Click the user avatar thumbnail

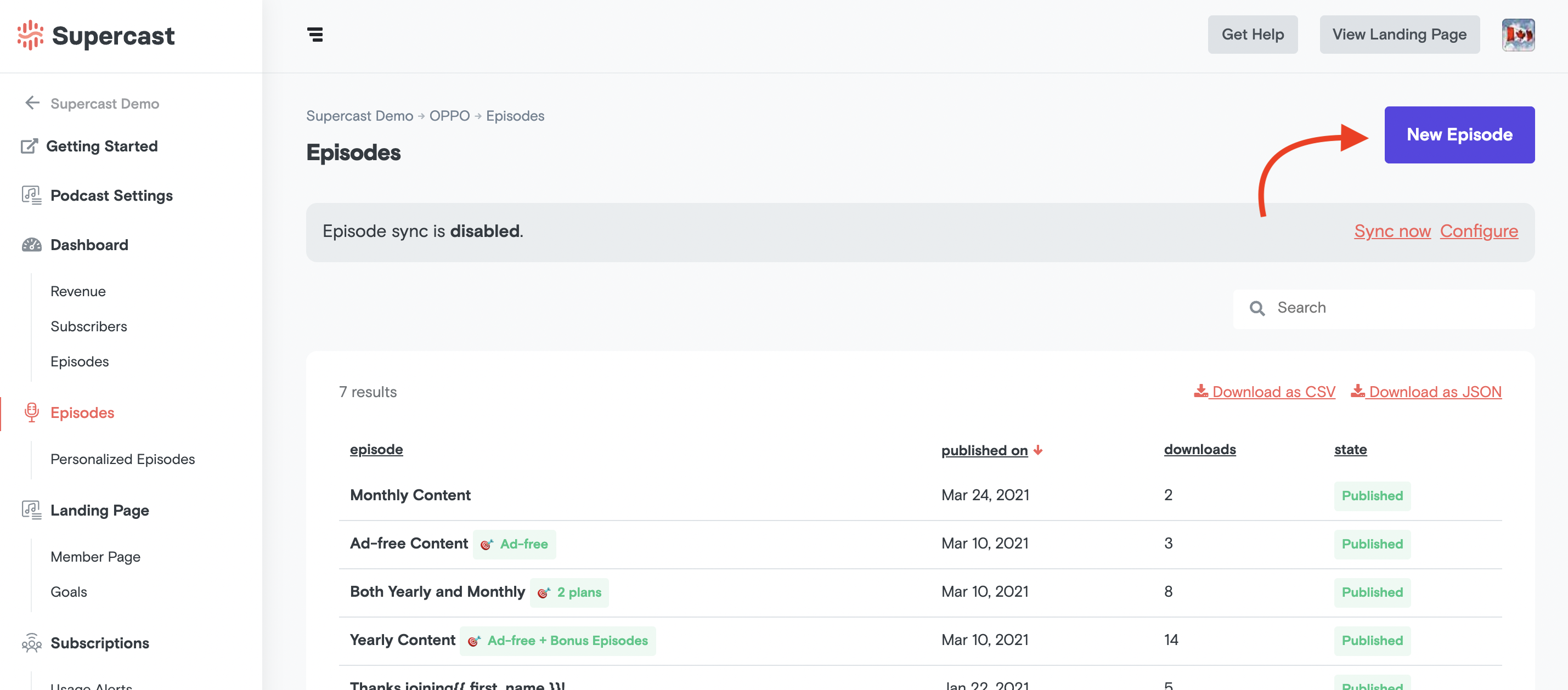point(1518,35)
